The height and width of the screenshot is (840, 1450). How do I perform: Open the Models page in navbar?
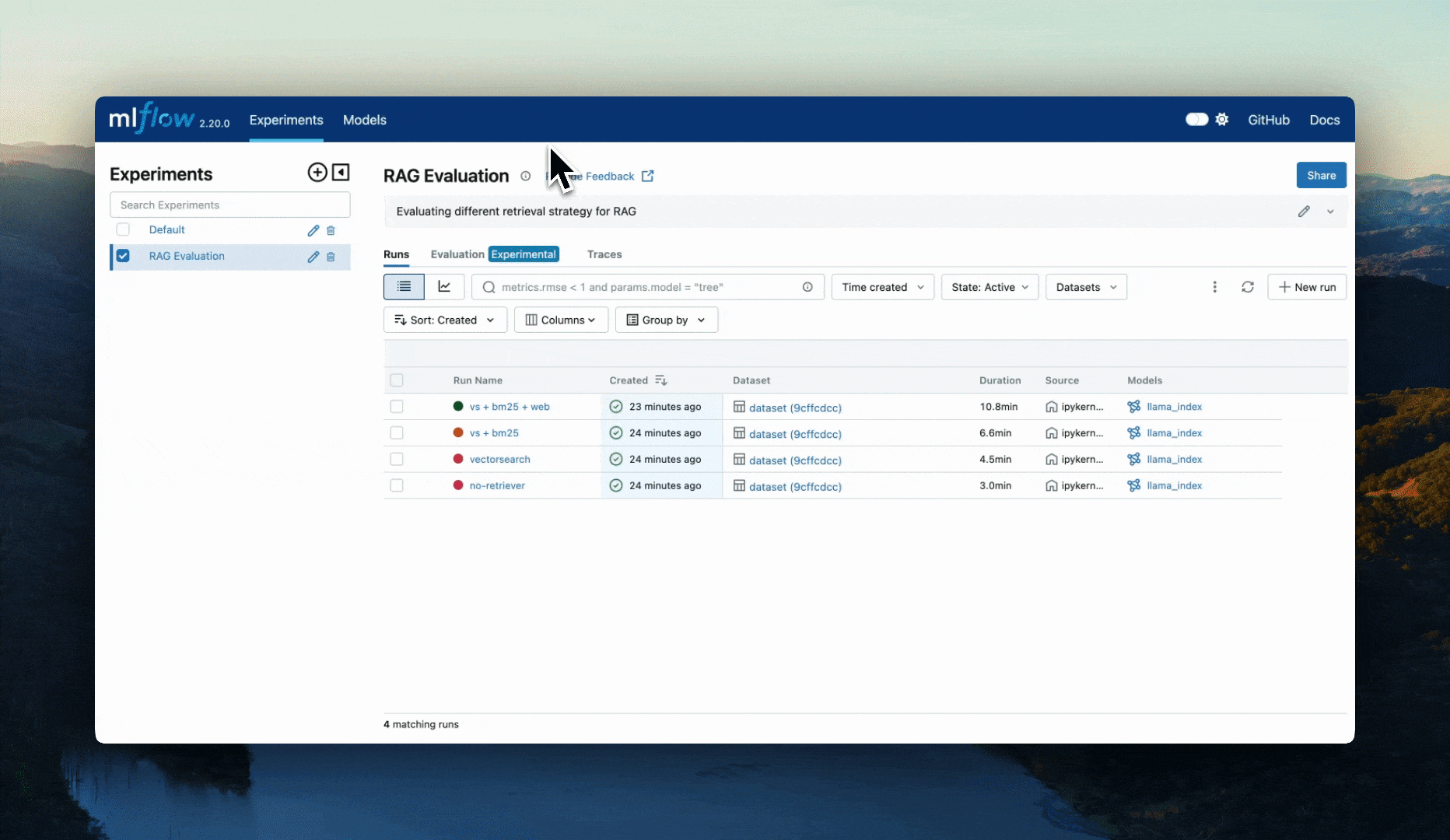(x=364, y=120)
